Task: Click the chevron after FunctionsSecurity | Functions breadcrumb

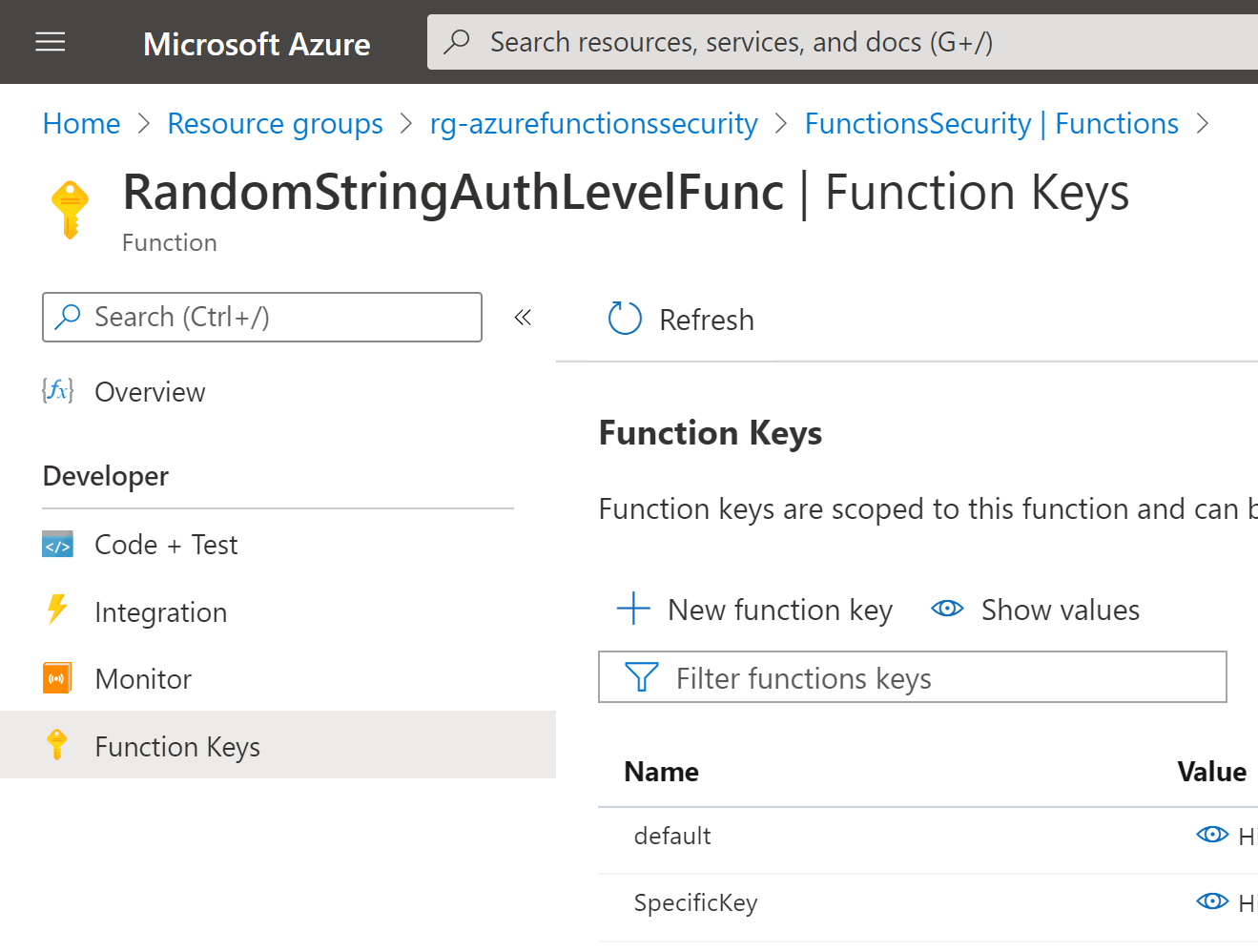Action: (1203, 124)
